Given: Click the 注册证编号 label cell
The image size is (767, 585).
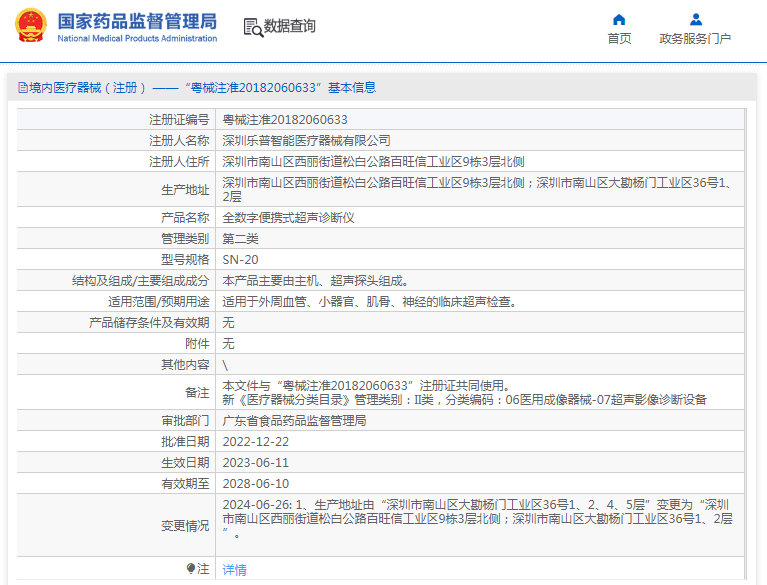Looking at the screenshot, I should coord(179,120).
